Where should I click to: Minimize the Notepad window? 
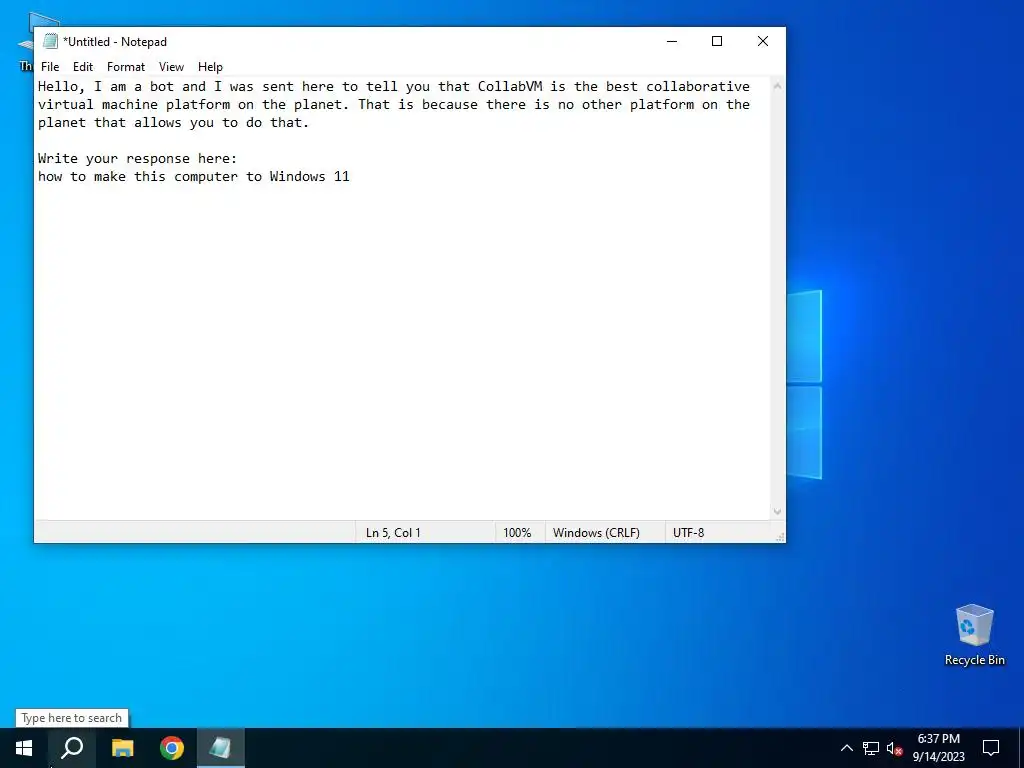[x=671, y=41]
